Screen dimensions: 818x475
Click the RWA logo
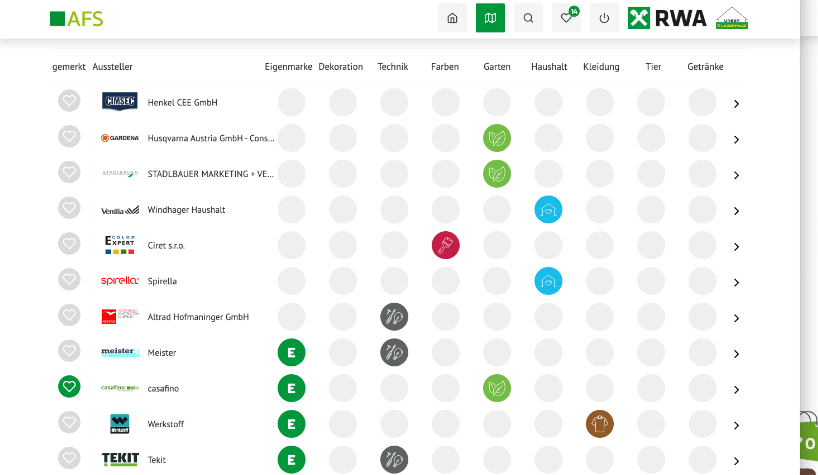[667, 18]
